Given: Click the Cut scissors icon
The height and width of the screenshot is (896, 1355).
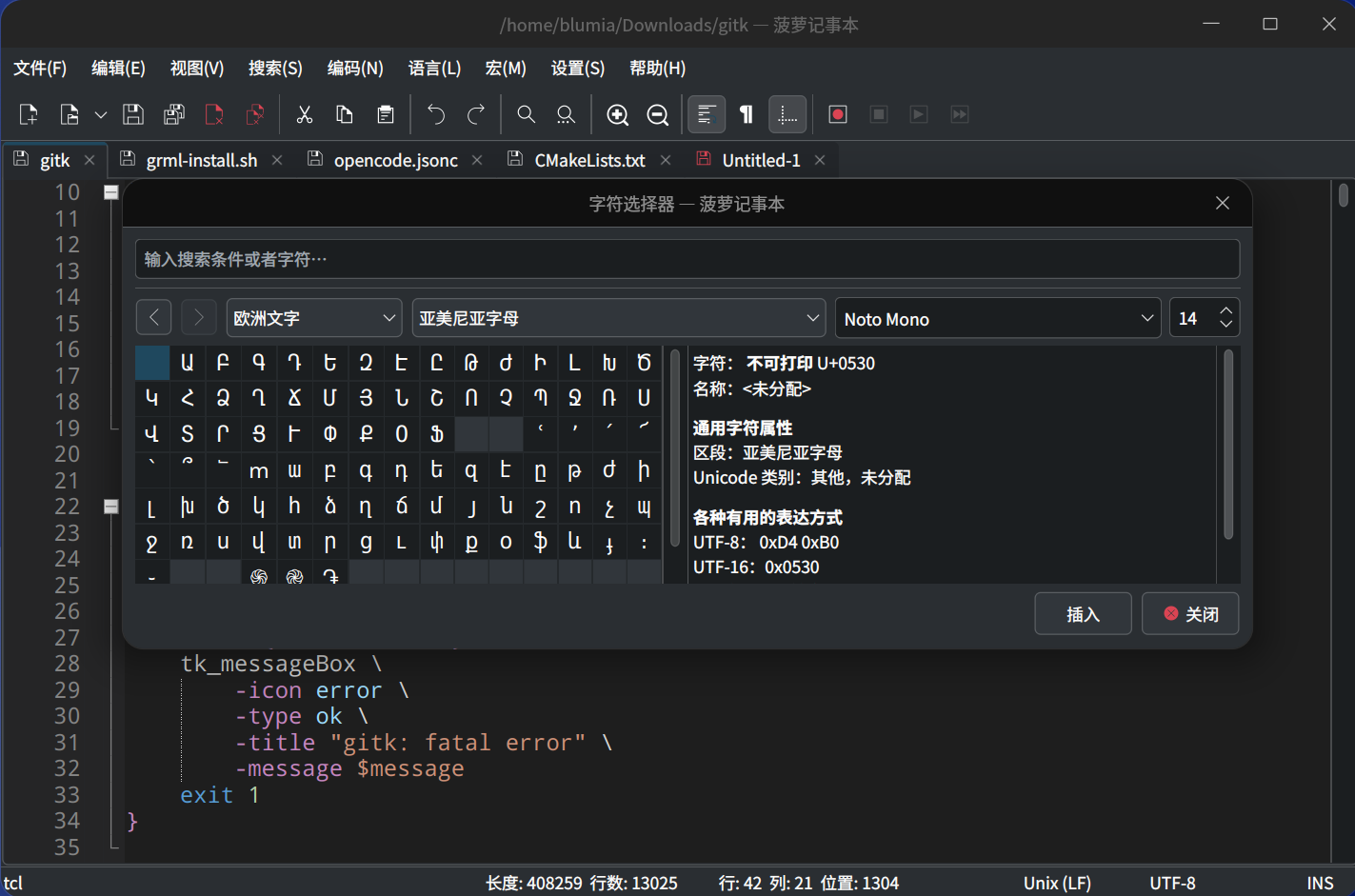Looking at the screenshot, I should click(x=305, y=114).
